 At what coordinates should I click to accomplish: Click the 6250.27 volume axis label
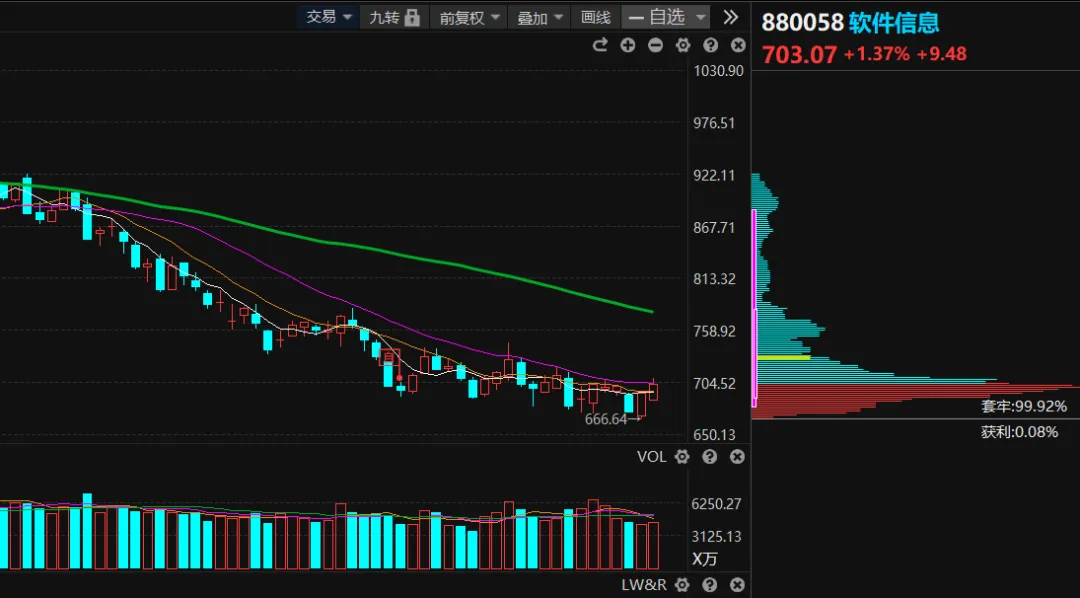[716, 504]
